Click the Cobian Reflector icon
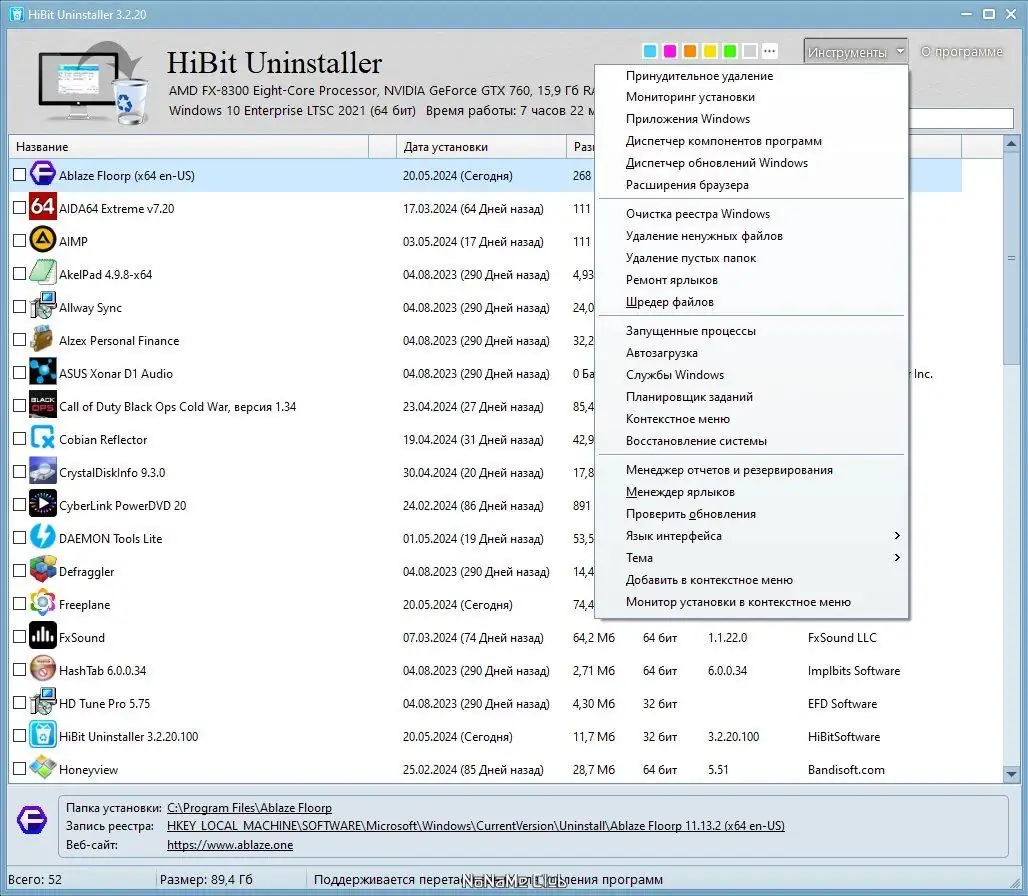 pos(43,438)
